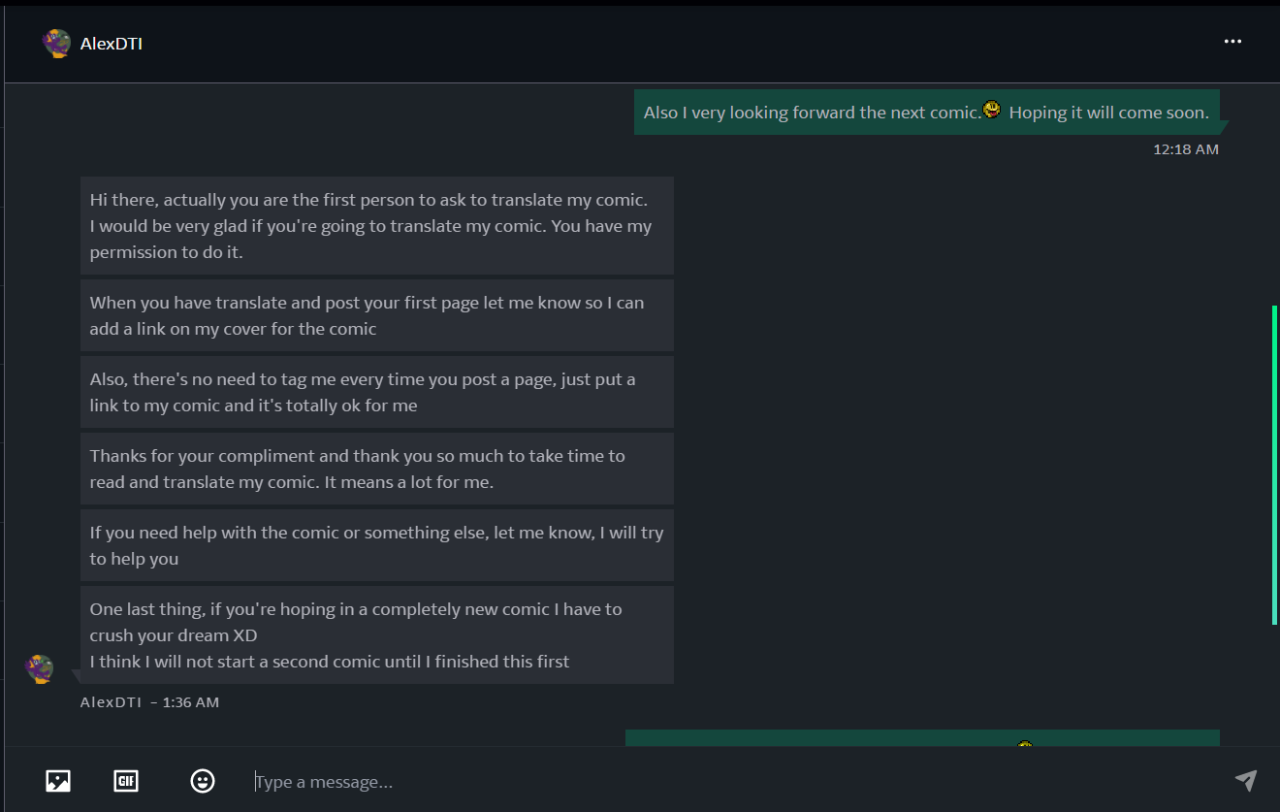Click the 'Also, there's no need to tag' message
Image resolution: width=1280 pixels, height=812 pixels.
pos(376,392)
